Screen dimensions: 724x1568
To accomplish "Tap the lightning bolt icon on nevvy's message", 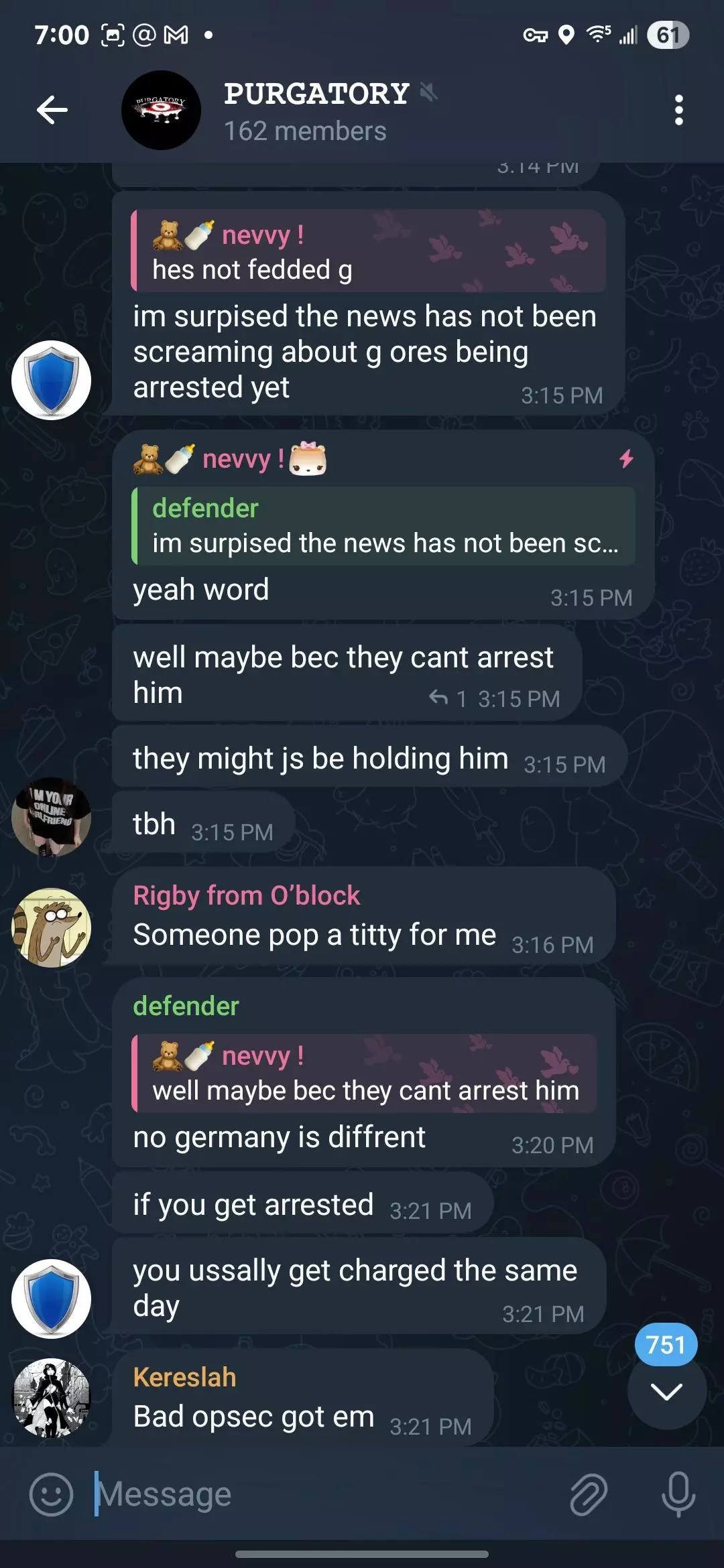I will pos(626,459).
